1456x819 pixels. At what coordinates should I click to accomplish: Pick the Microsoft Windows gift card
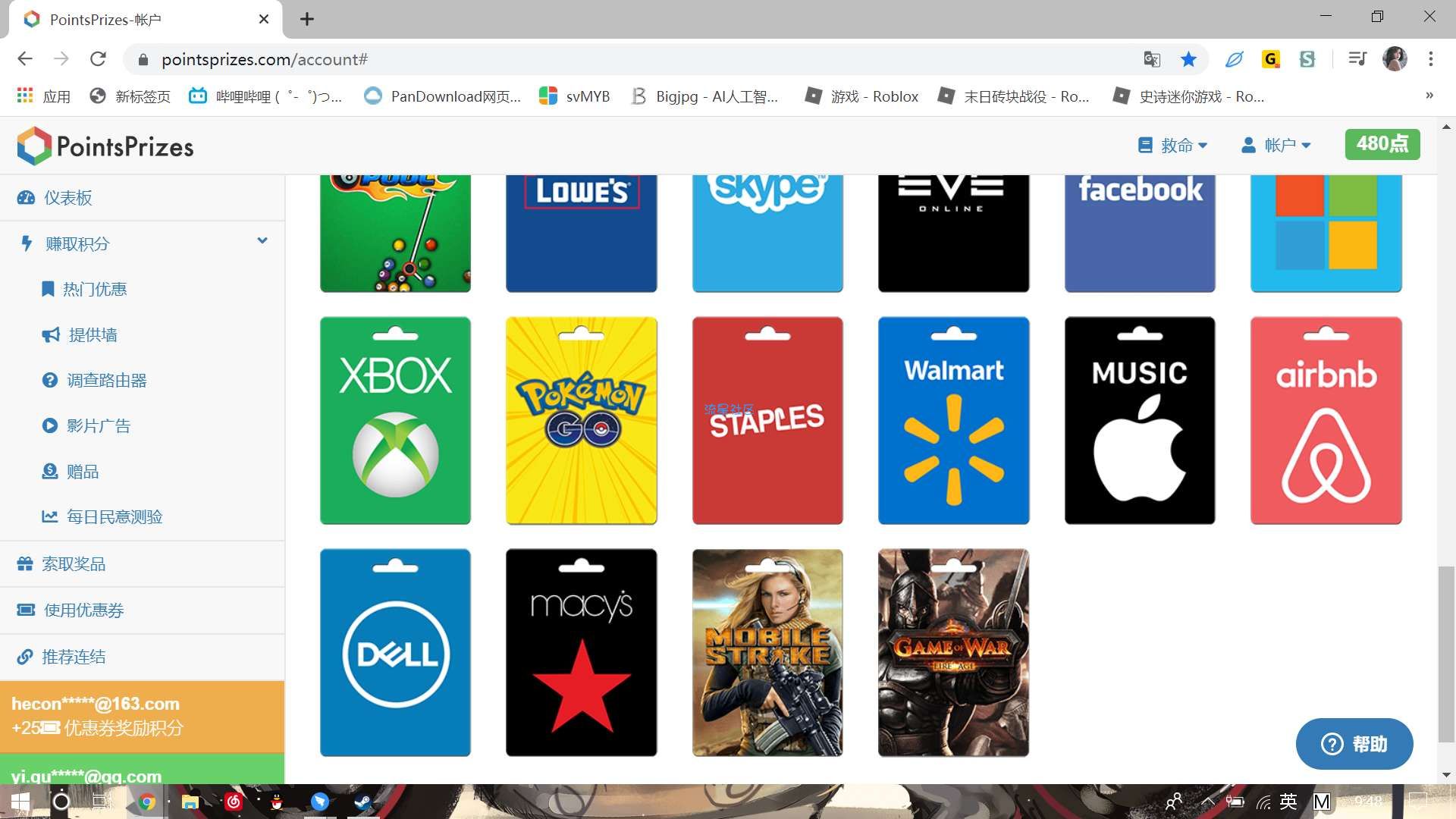coord(1326,234)
